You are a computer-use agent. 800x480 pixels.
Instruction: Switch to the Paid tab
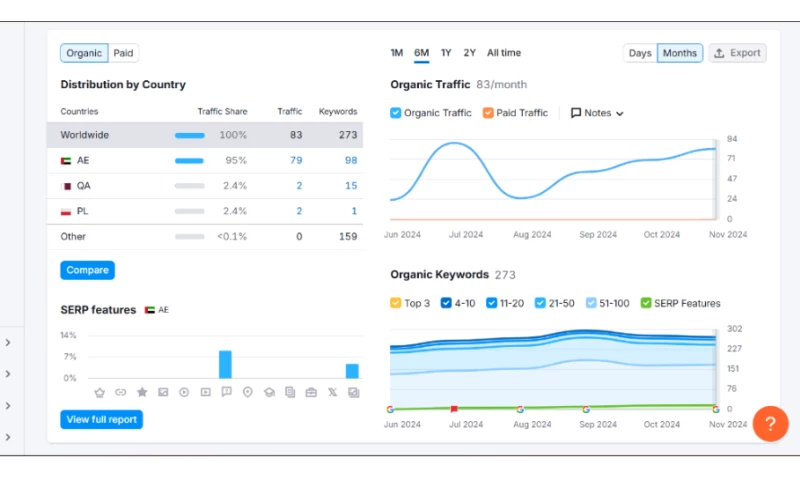pos(123,53)
